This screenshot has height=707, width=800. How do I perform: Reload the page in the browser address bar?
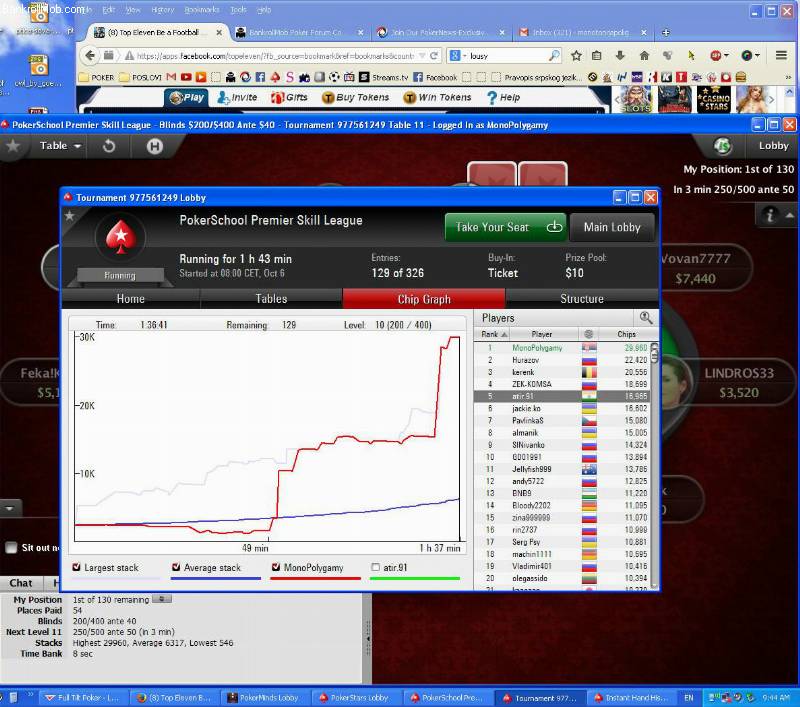[x=434, y=56]
